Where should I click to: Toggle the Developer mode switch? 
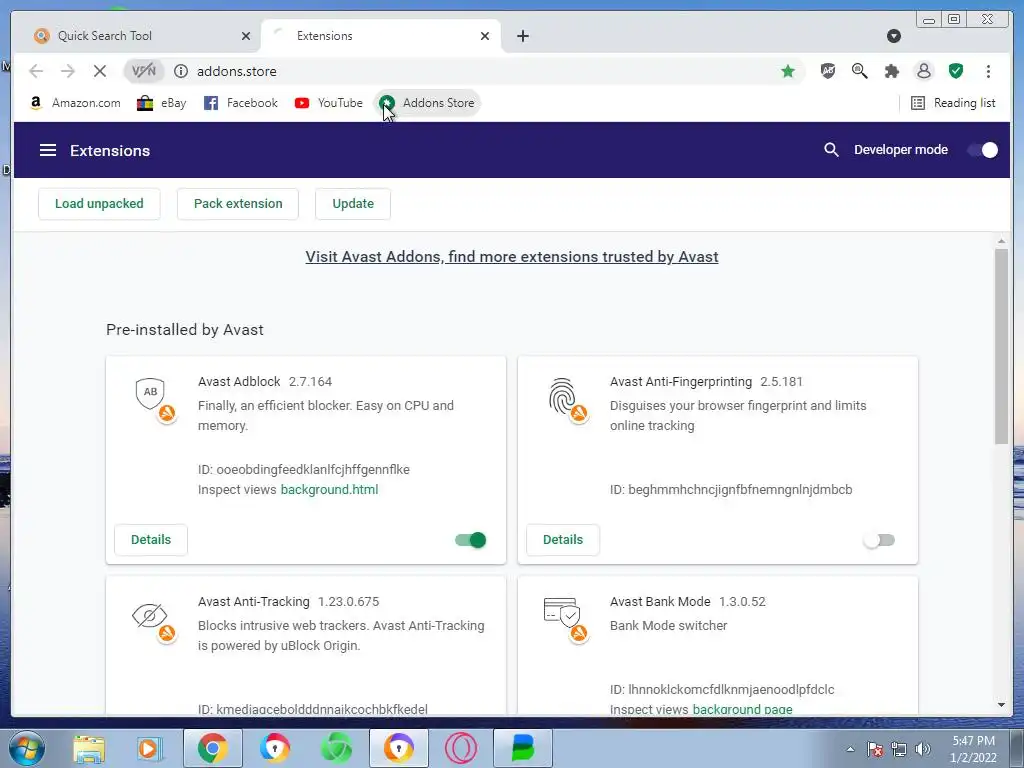[x=983, y=150]
